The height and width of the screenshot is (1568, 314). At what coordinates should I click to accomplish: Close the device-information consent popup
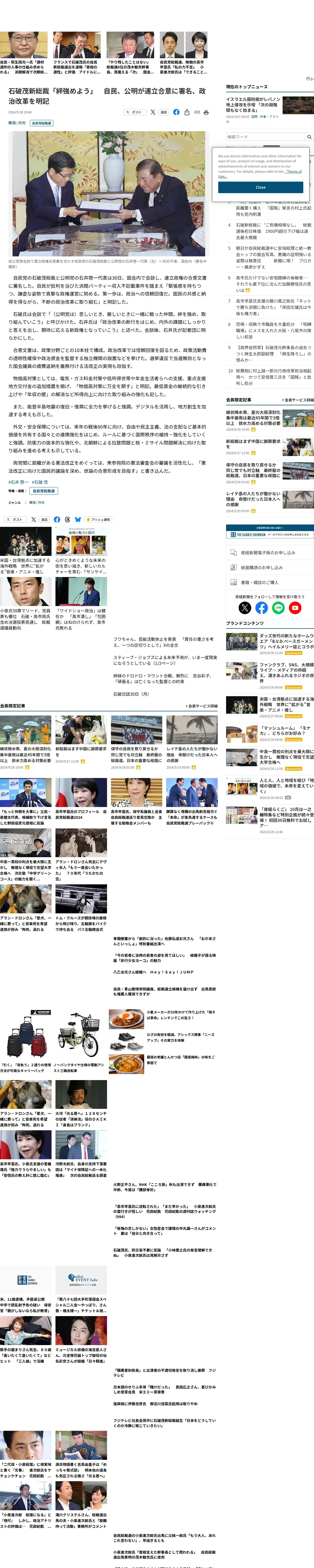(260, 187)
